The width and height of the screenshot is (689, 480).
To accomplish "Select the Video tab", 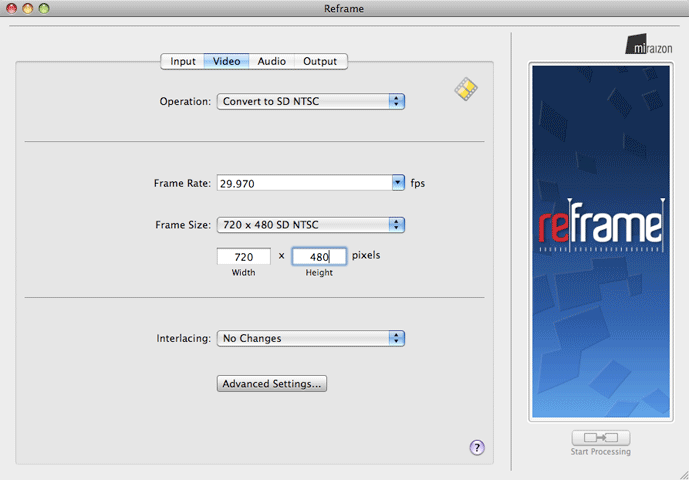I will click(226, 61).
